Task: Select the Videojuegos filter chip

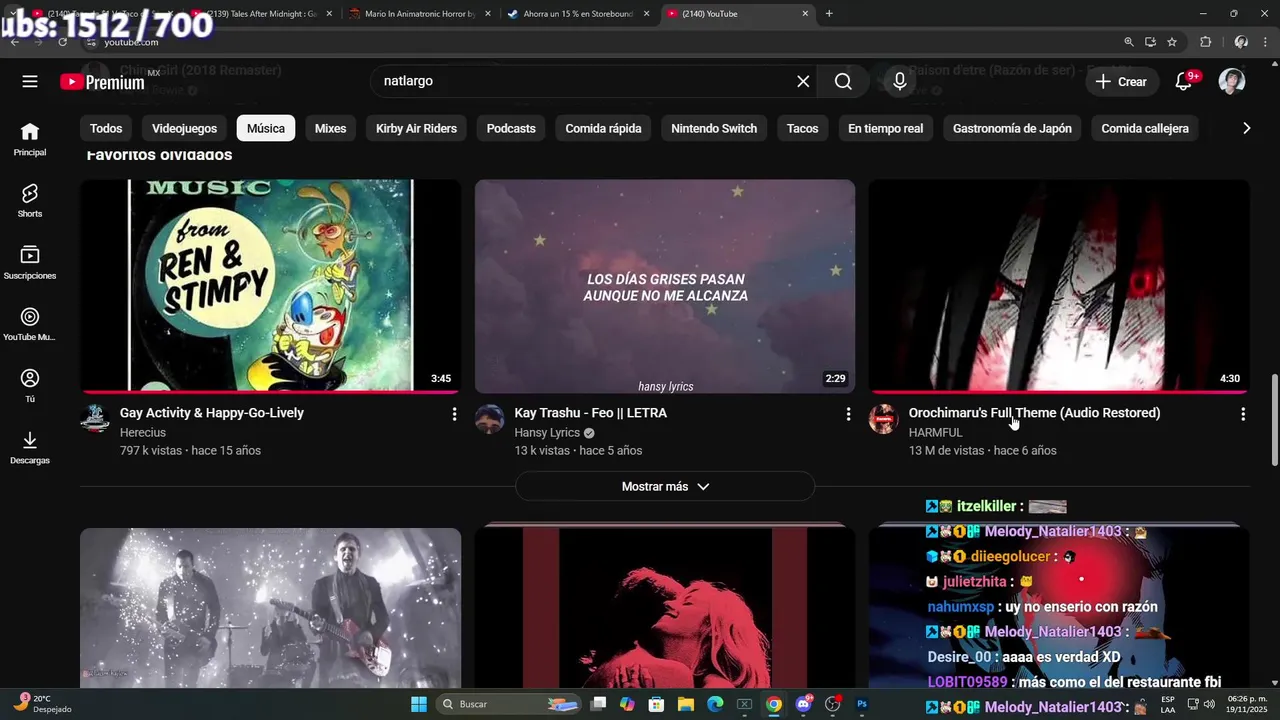Action: tap(184, 128)
